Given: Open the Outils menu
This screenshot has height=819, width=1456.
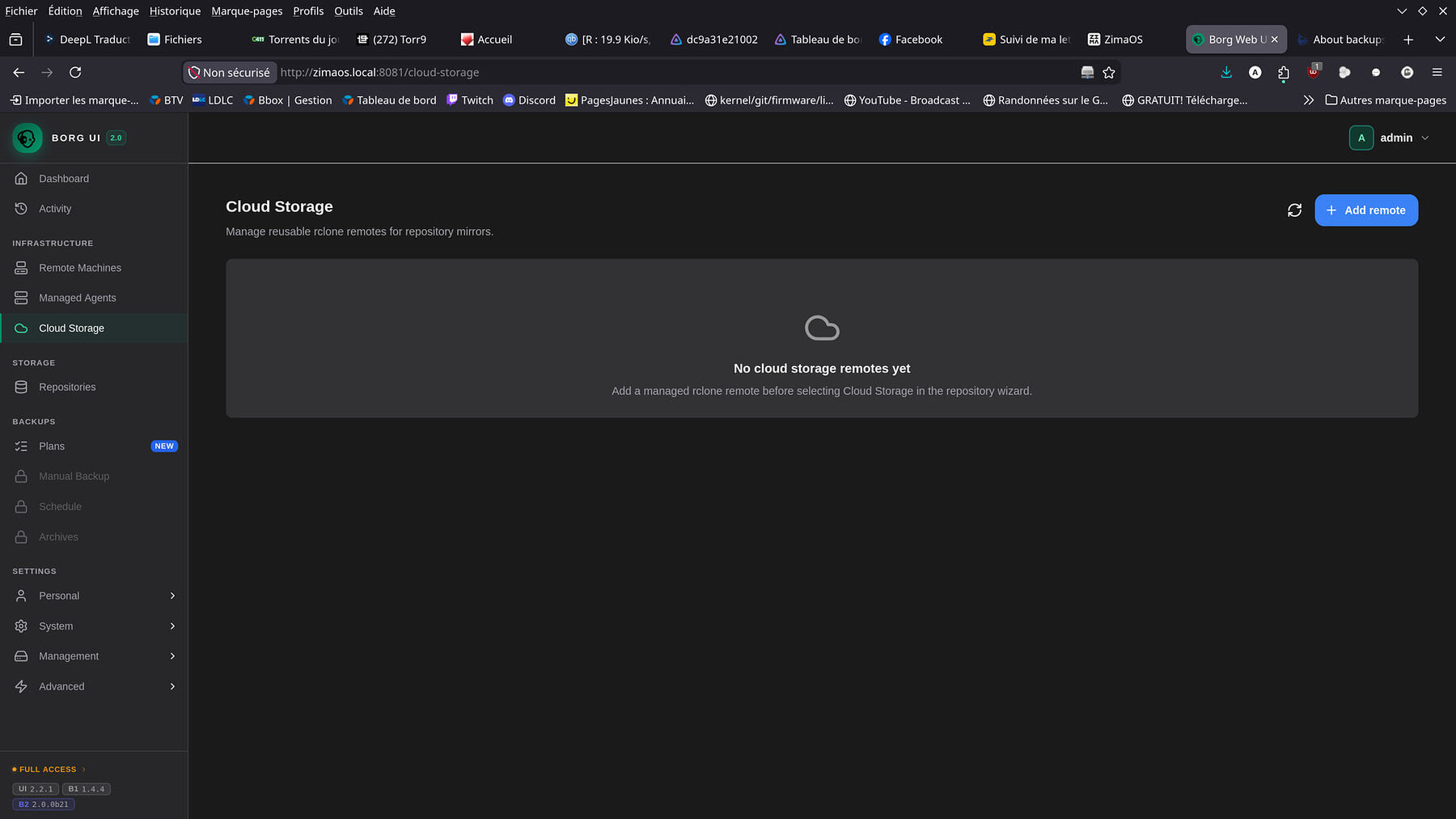Looking at the screenshot, I should (x=349, y=11).
